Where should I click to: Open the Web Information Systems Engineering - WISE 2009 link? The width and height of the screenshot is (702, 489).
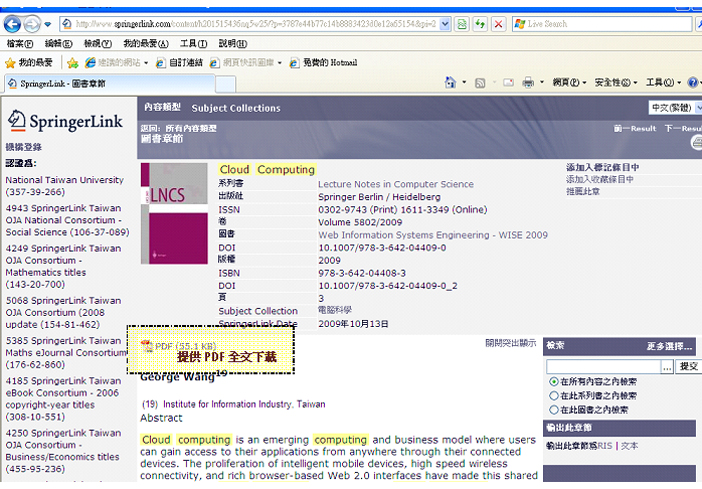[x=433, y=235]
